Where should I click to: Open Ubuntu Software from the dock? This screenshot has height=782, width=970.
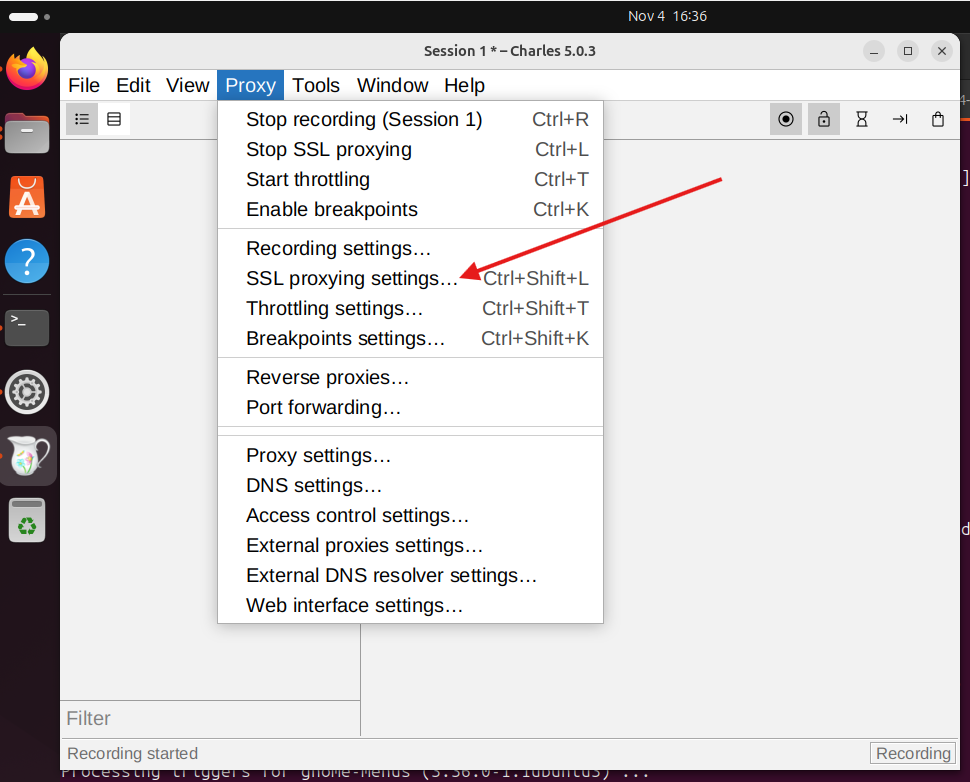point(27,197)
